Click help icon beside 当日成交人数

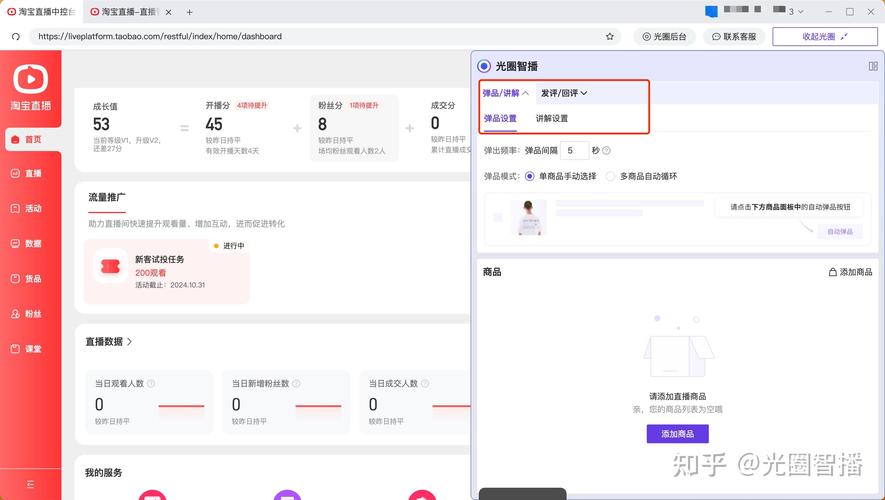coord(425,384)
